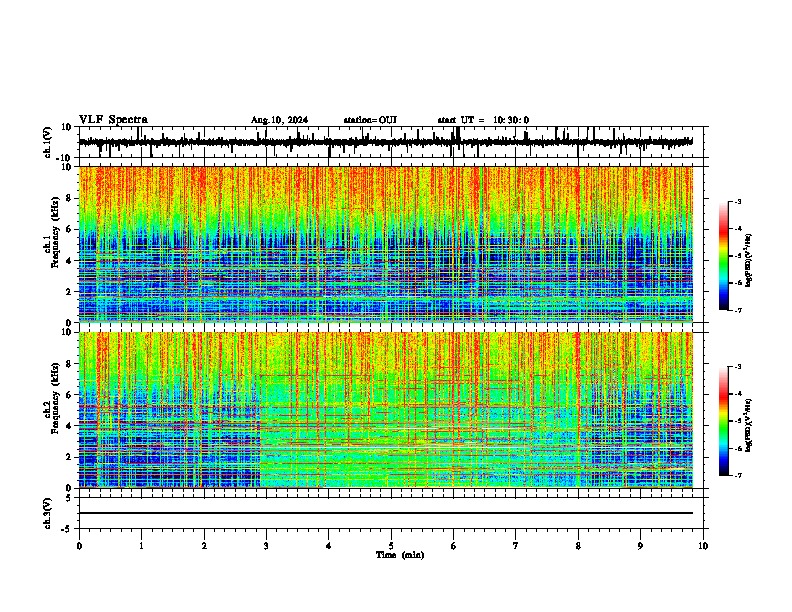Viewport: 792px width, 612px height.
Task: Click the "VLF Spectra" plot title
Action: coord(113,120)
